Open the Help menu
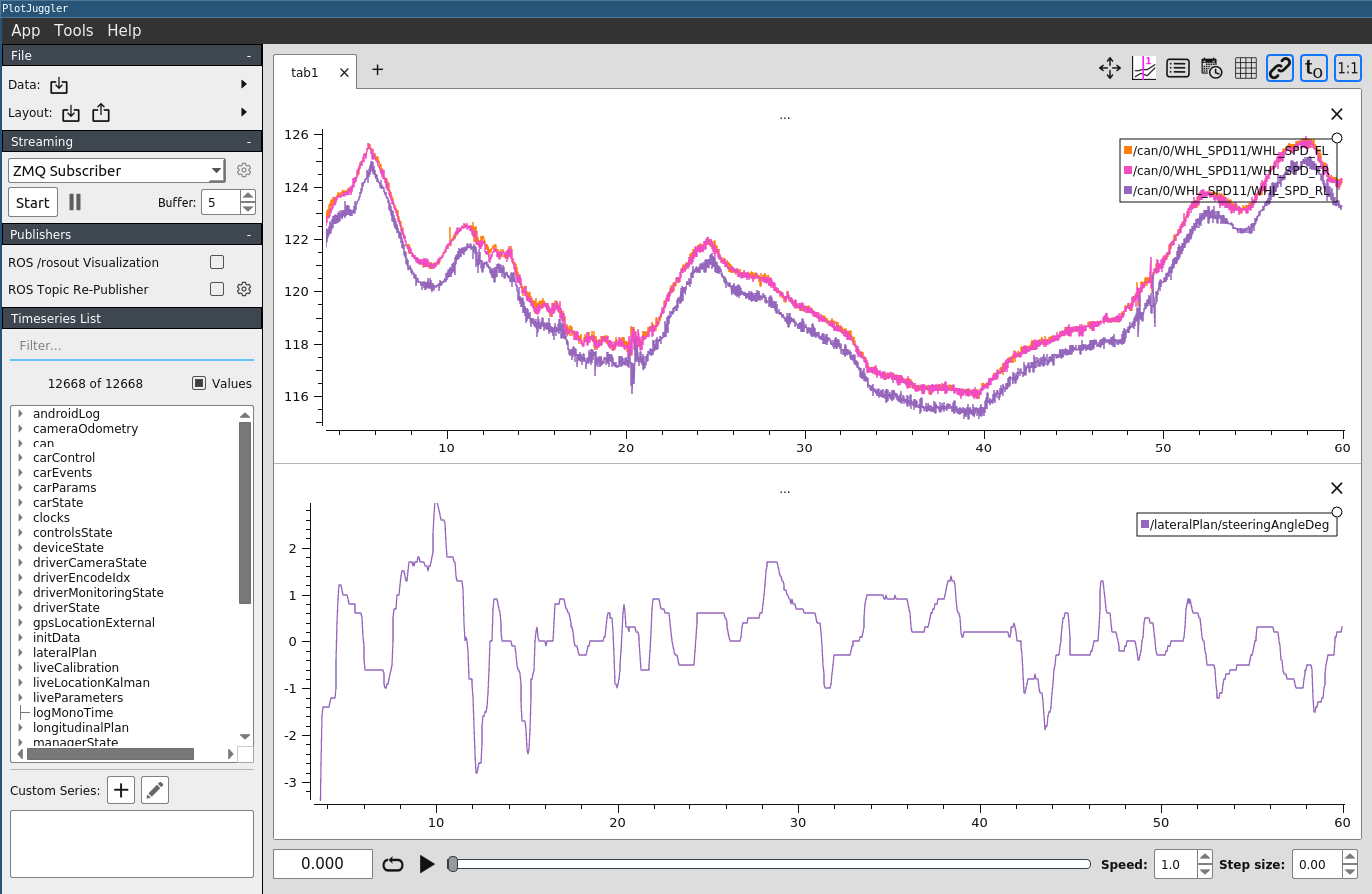 (x=125, y=30)
